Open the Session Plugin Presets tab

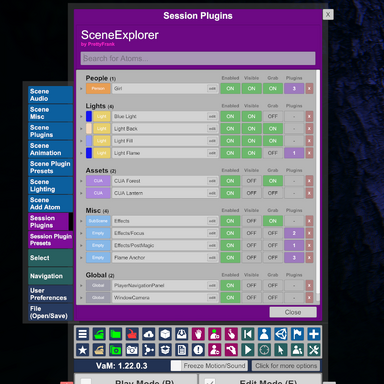pyautogui.click(x=50, y=240)
